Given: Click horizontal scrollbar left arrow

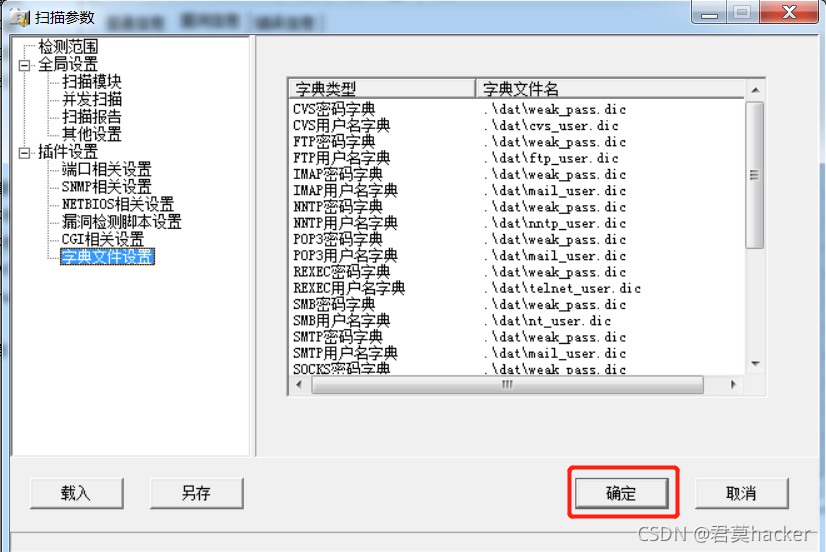Looking at the screenshot, I should 299,385.
